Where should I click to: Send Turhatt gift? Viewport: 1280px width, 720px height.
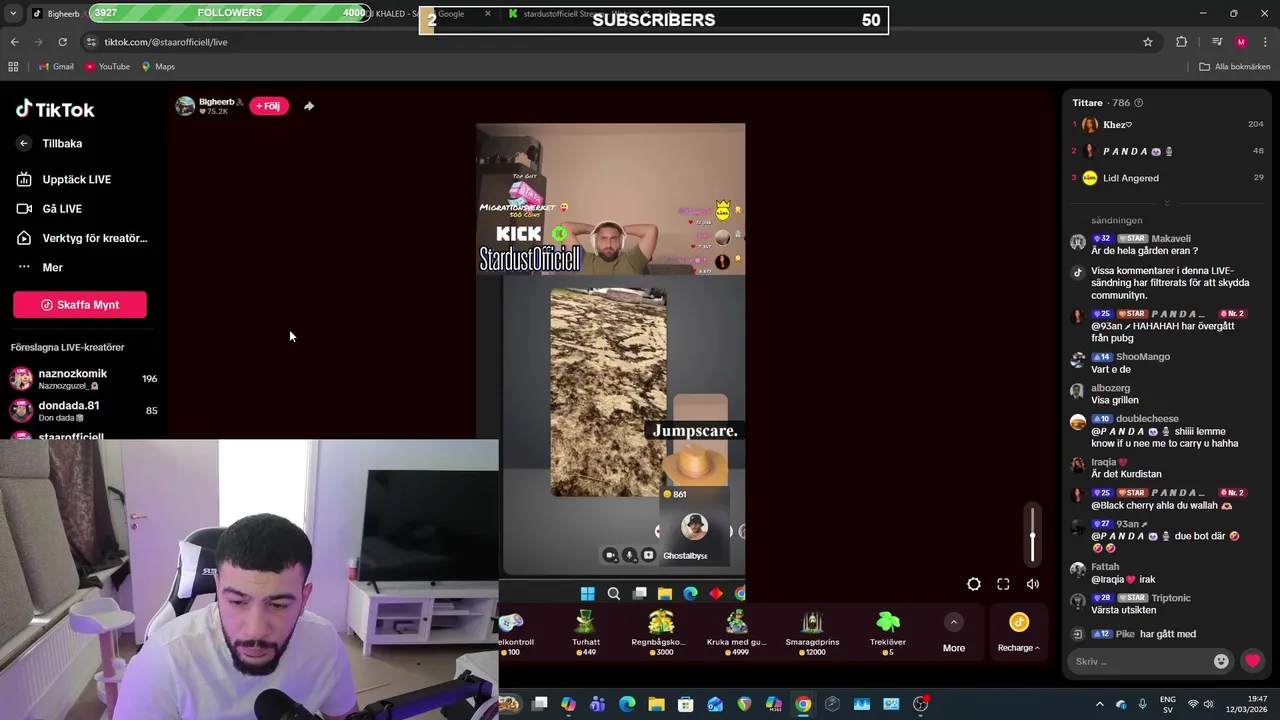(x=586, y=632)
